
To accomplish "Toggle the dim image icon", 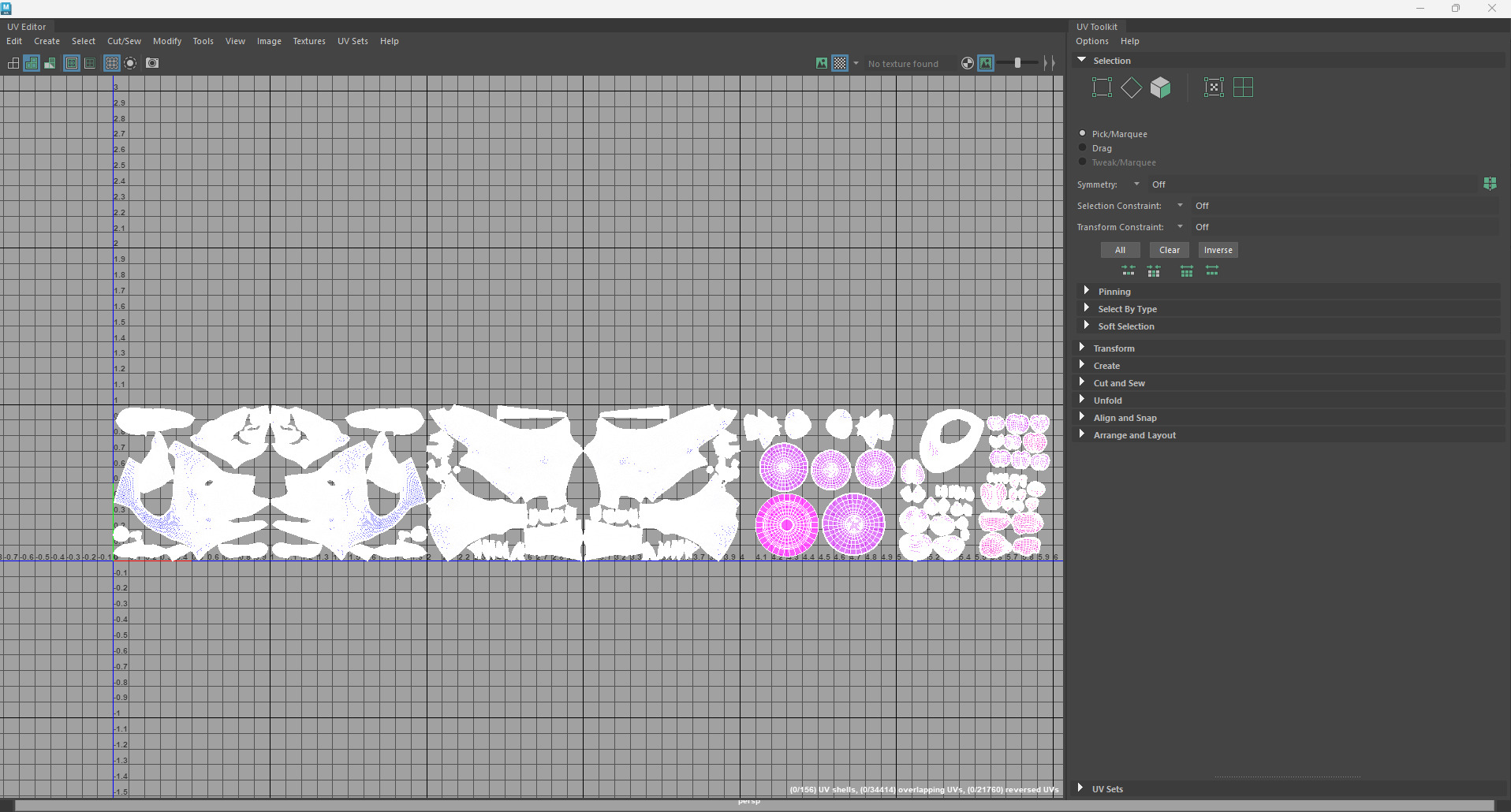I will coord(986,63).
